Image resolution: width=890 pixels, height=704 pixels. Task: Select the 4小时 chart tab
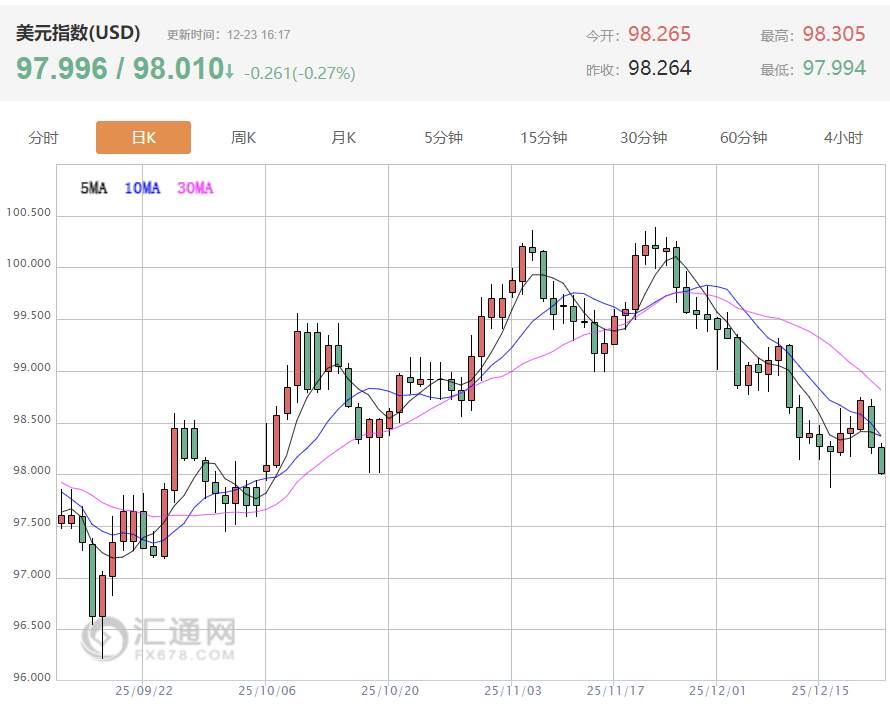[x=843, y=138]
